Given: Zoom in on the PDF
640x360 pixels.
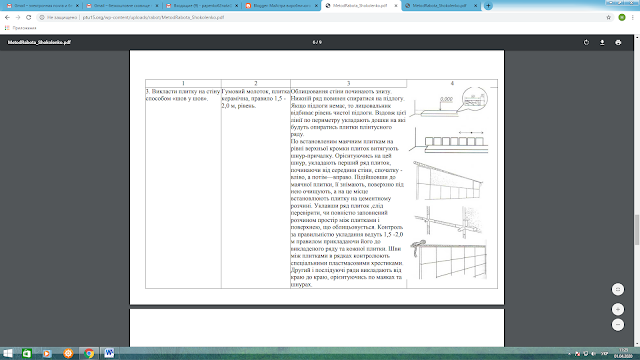Looking at the screenshot, I should click(618, 309).
